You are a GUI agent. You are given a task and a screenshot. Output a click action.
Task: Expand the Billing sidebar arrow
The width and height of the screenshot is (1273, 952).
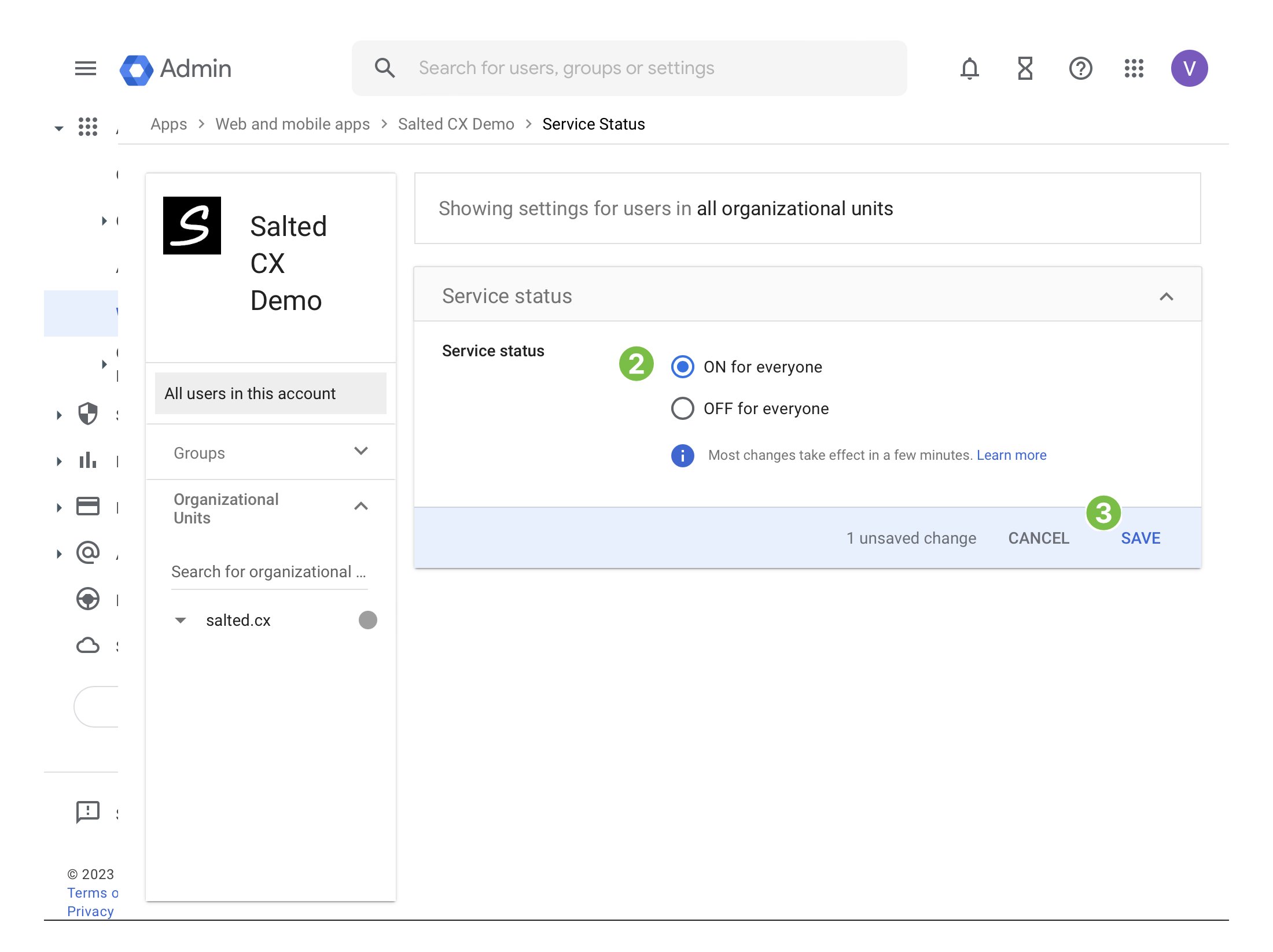point(59,507)
